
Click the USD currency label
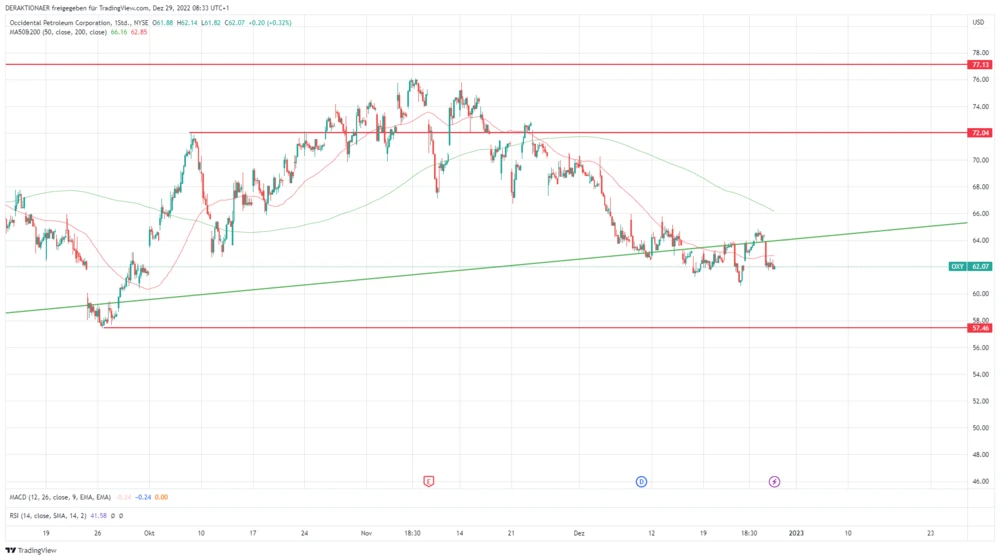(977, 22)
